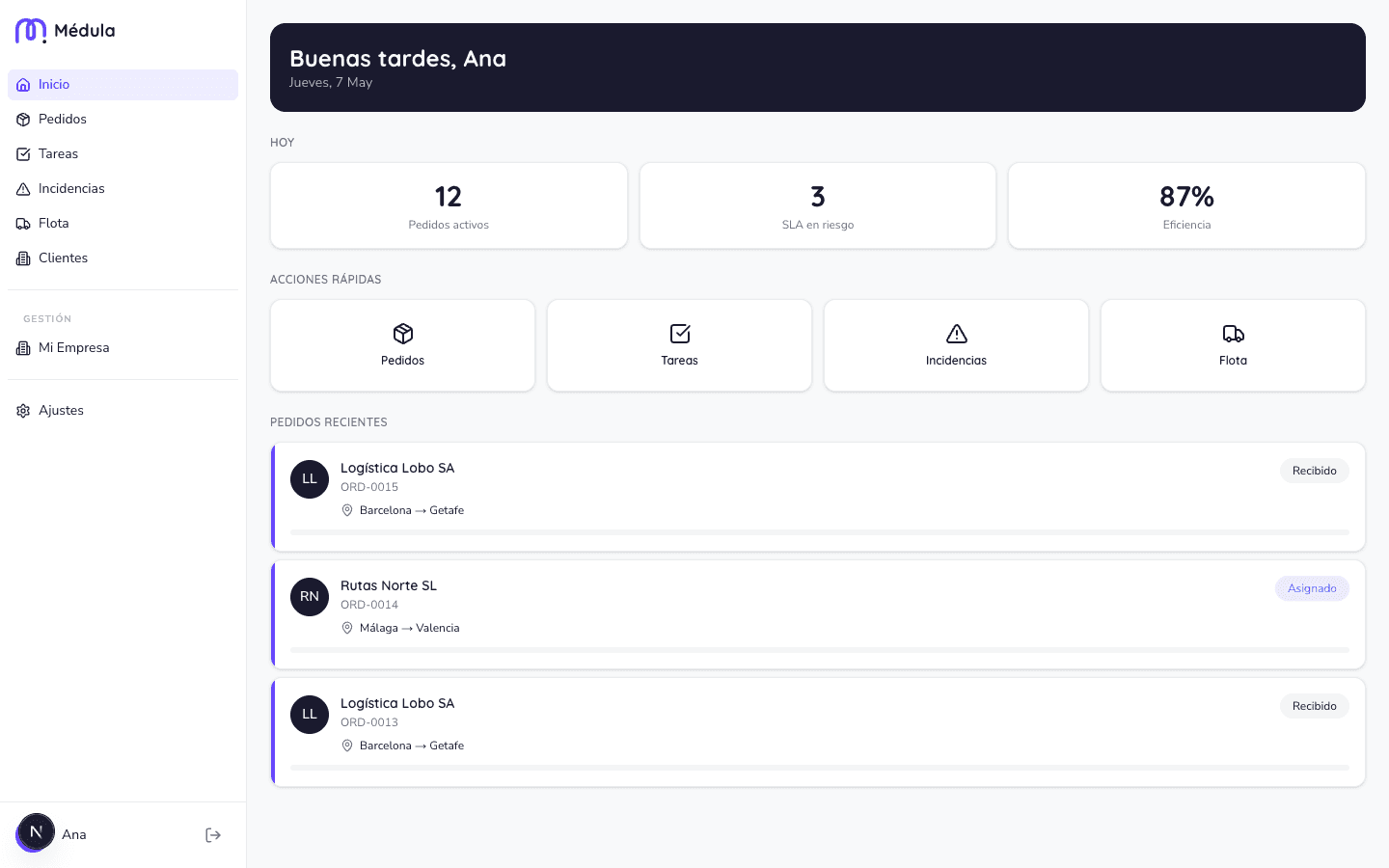Click the Málaga → Valencia route text
The height and width of the screenshot is (868, 1389).
(x=410, y=628)
